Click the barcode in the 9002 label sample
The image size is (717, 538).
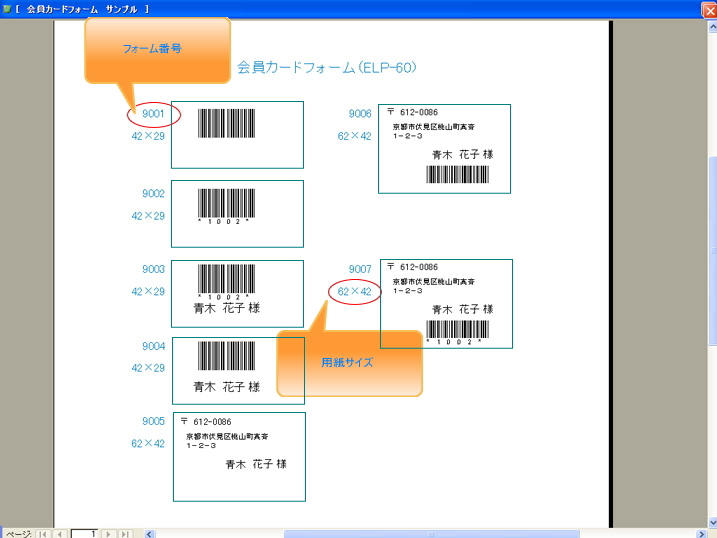[x=226, y=203]
